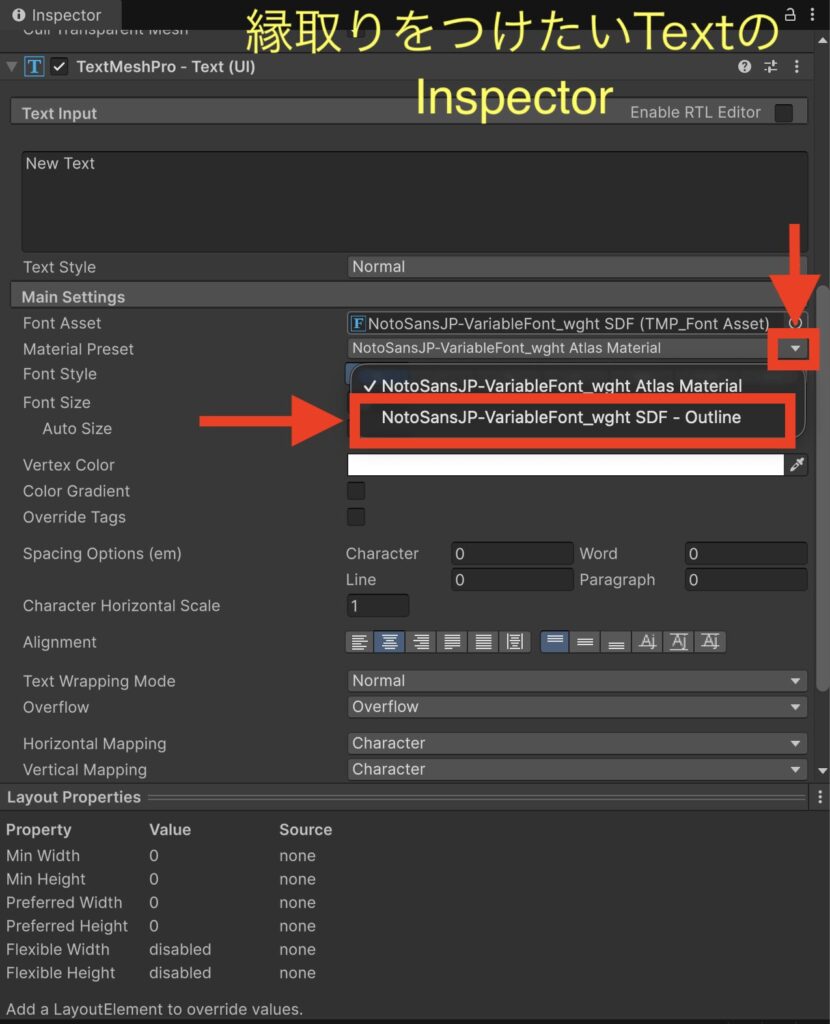Set top vertical alignment
Image resolution: width=830 pixels, height=1024 pixels.
pyautogui.click(x=554, y=642)
